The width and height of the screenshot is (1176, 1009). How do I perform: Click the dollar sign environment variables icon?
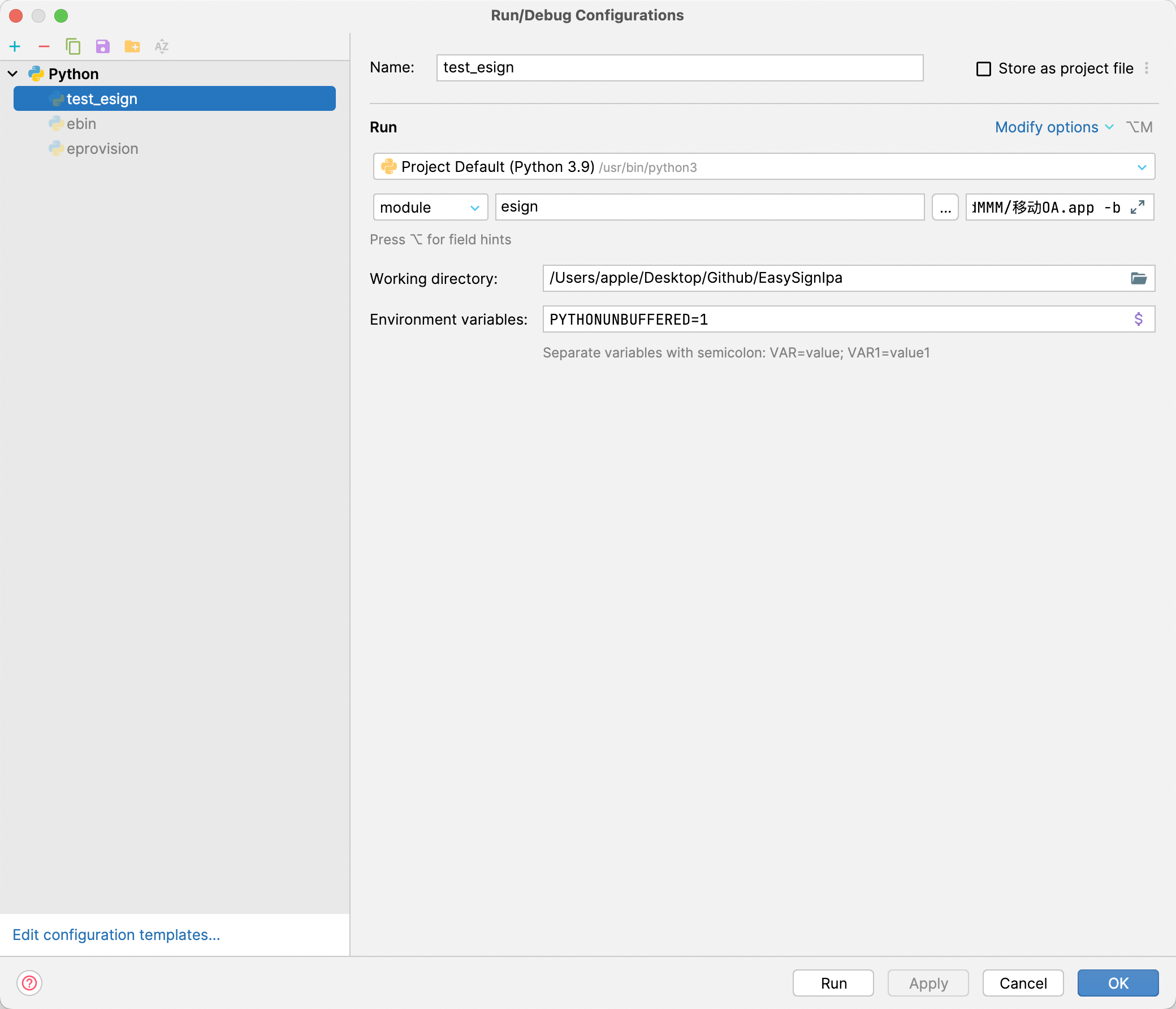[x=1138, y=319]
